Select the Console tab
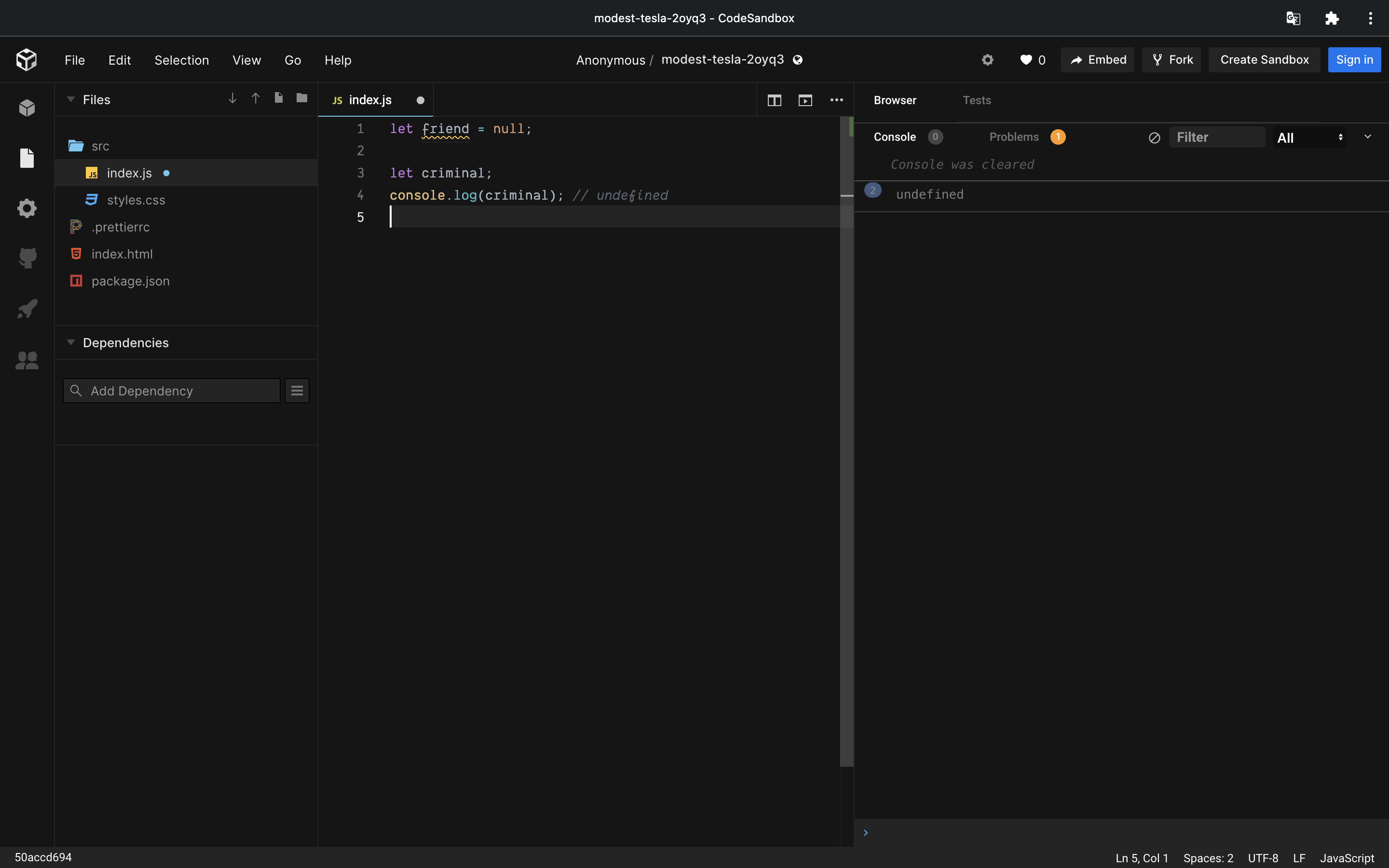This screenshot has width=1389, height=868. [894, 137]
